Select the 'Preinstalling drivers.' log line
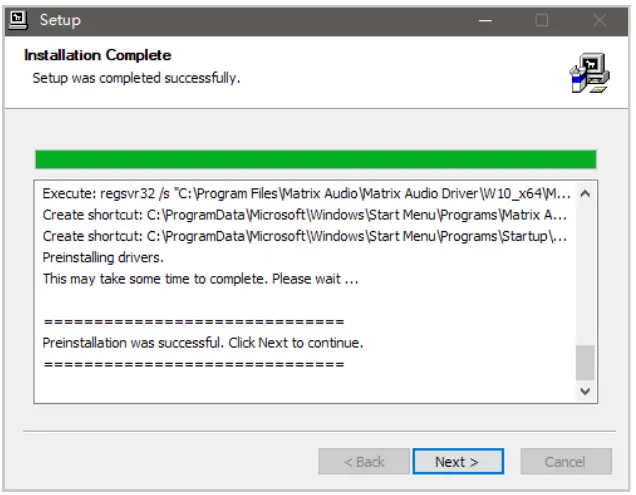 pos(103,258)
